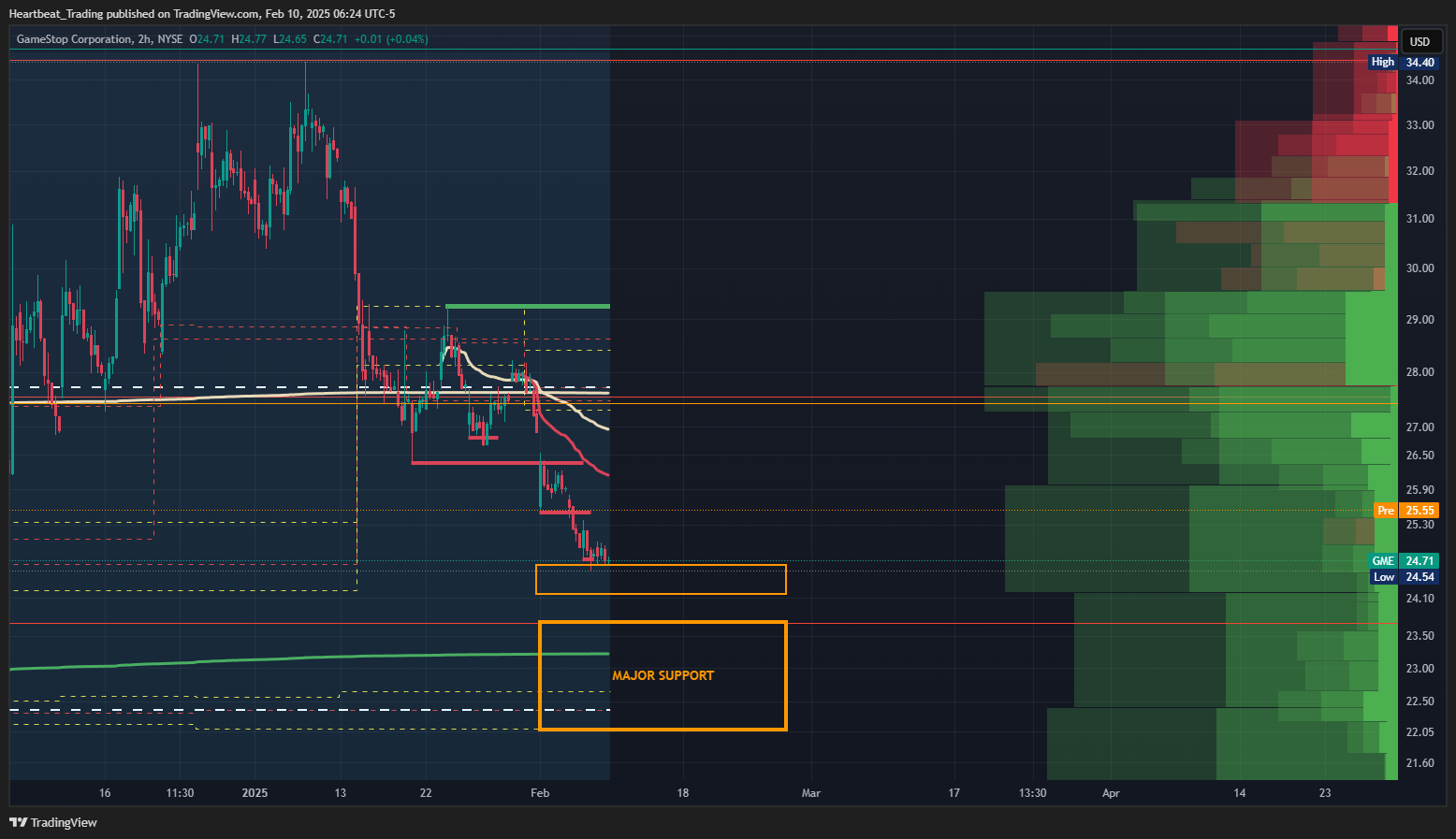Click the 'Mar' month time axis label
The height and width of the screenshot is (839, 1456).
[x=811, y=793]
